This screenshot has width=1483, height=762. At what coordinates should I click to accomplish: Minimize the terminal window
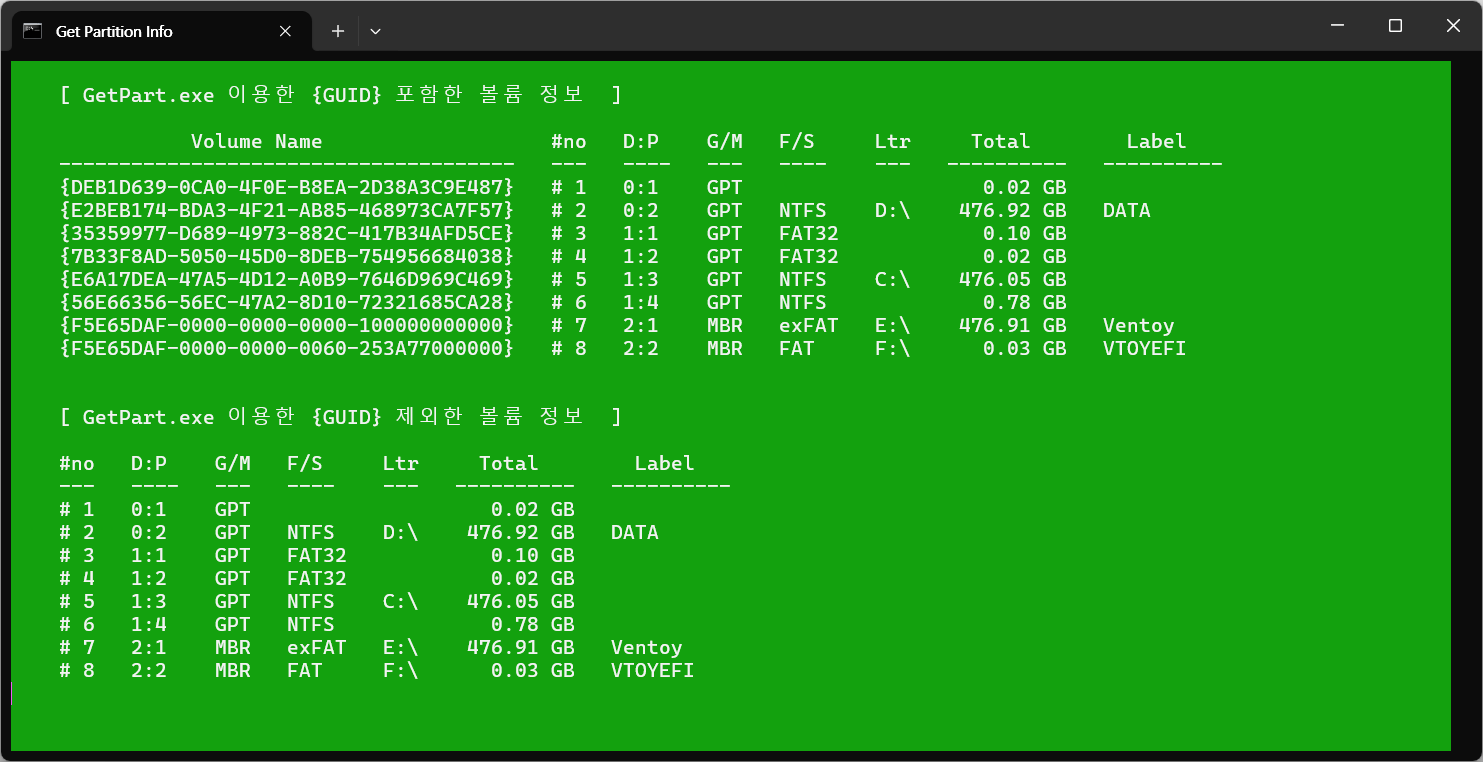1337,26
